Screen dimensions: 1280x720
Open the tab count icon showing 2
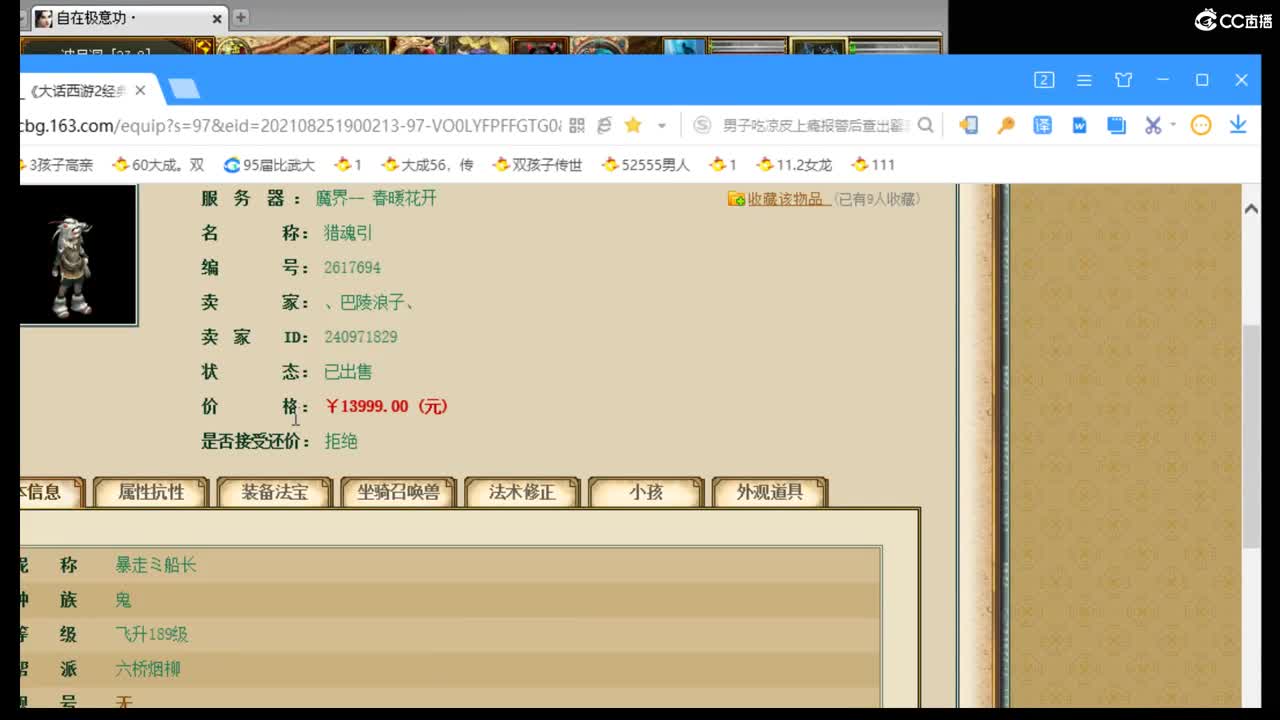click(x=1044, y=80)
